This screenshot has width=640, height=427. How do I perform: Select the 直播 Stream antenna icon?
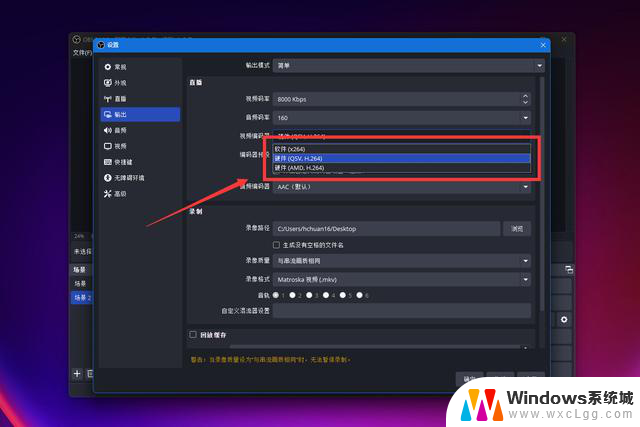click(108, 99)
